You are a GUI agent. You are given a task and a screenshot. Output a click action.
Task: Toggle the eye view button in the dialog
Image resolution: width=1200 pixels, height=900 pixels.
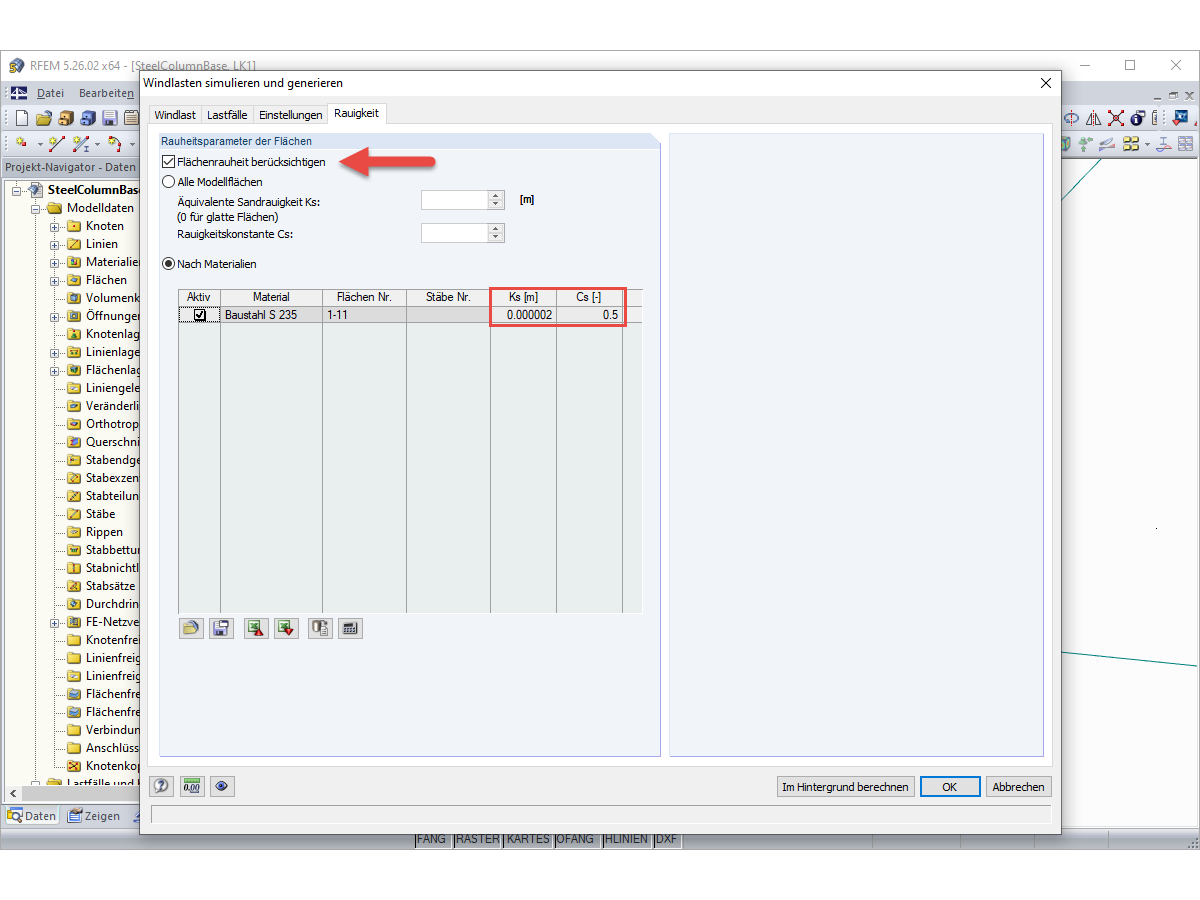point(222,787)
